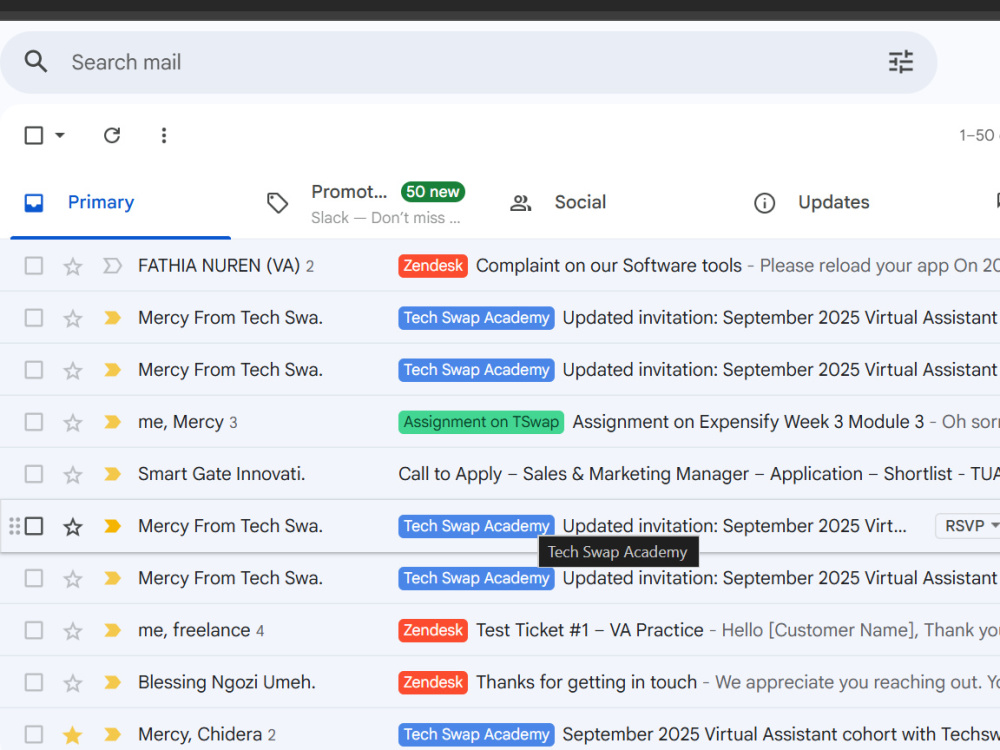1000x750 pixels.
Task: Open Assignment on Expensify Week 3 Module 3
Action: coord(748,422)
